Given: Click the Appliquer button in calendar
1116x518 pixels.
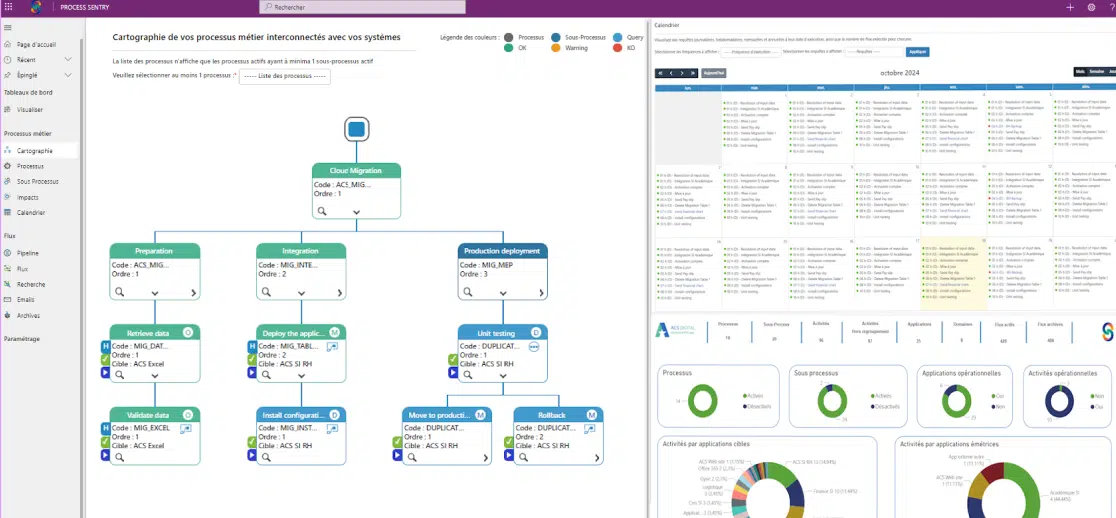Looking at the screenshot, I should click(918, 51).
